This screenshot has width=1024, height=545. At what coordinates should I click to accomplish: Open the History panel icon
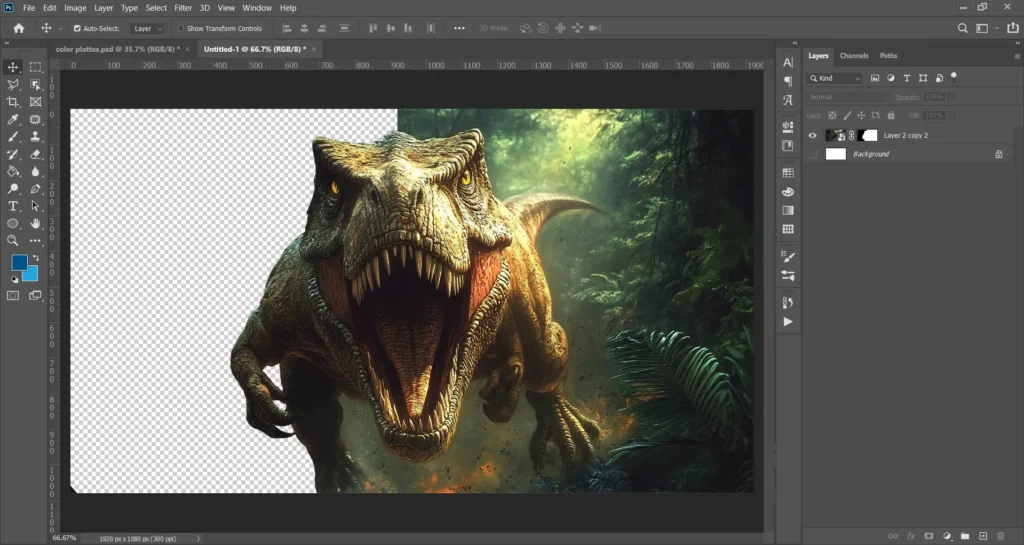coord(788,303)
